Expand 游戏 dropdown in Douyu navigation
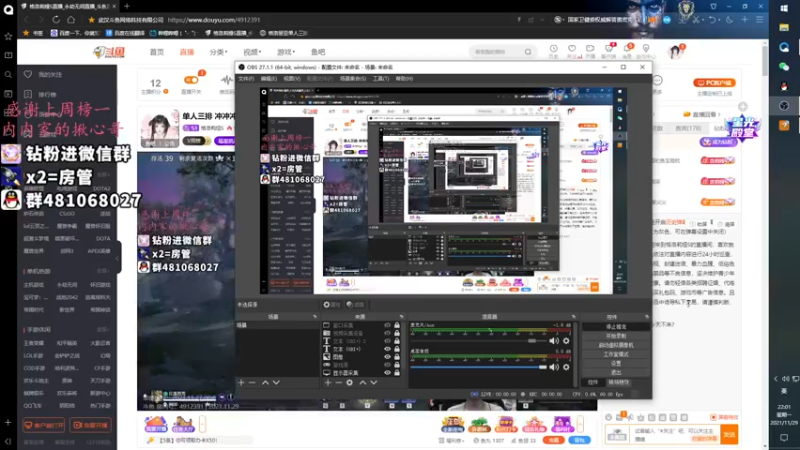800x450 pixels. 286,52
